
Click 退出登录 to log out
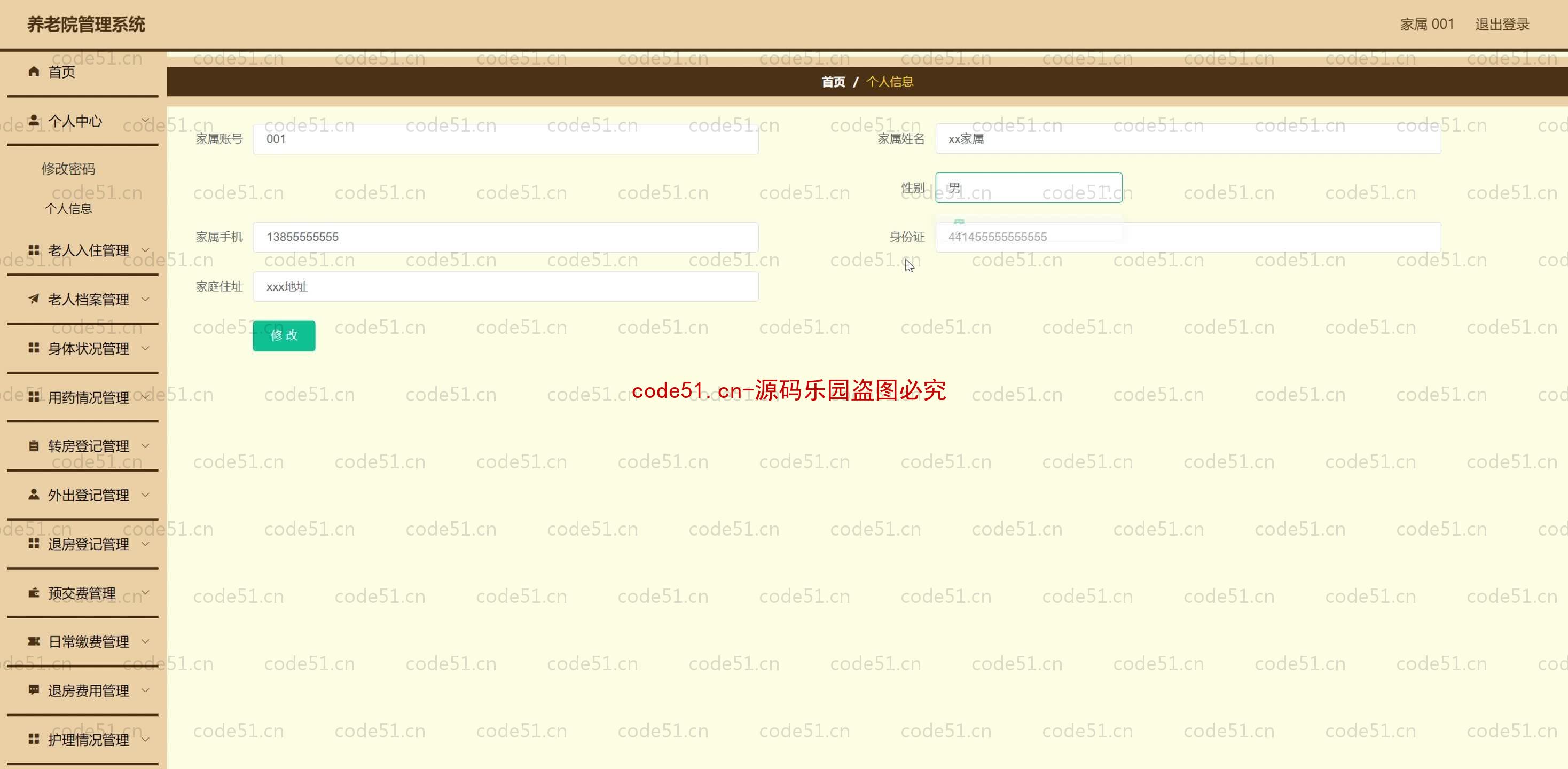click(1502, 25)
